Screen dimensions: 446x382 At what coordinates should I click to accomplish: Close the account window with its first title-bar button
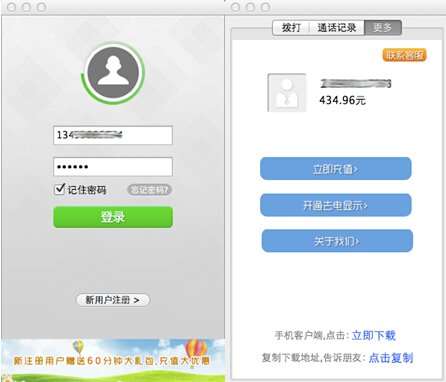(x=235, y=7)
